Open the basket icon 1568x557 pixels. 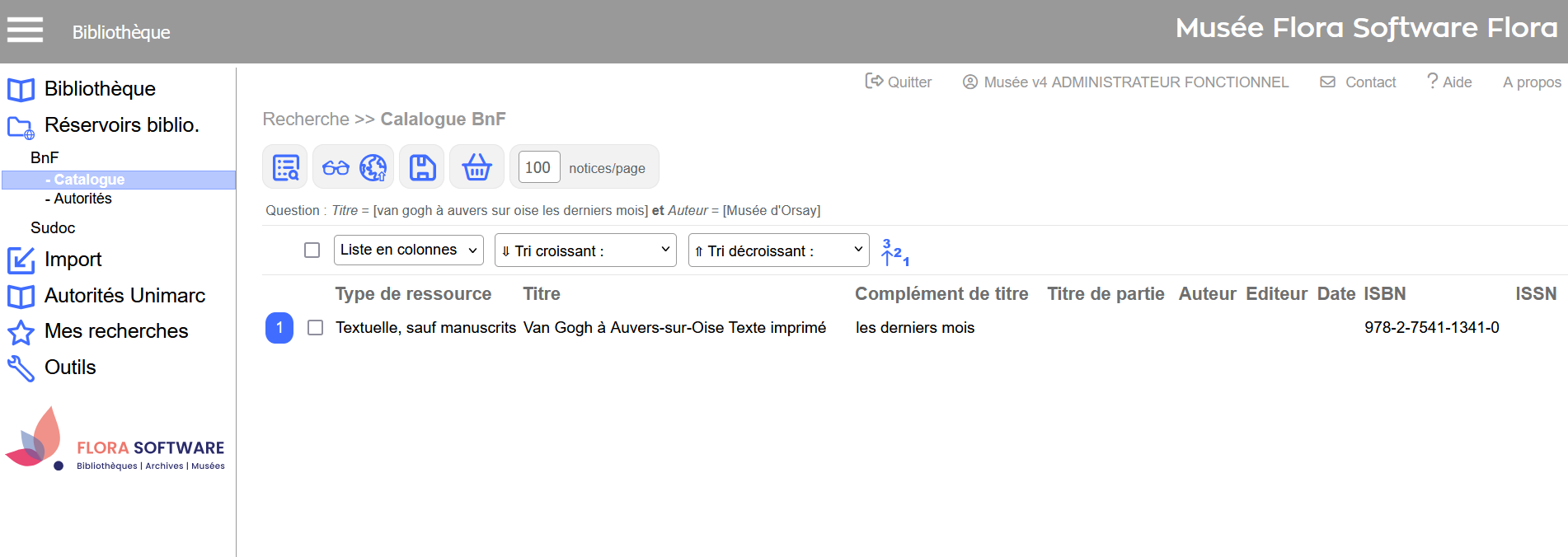477,167
